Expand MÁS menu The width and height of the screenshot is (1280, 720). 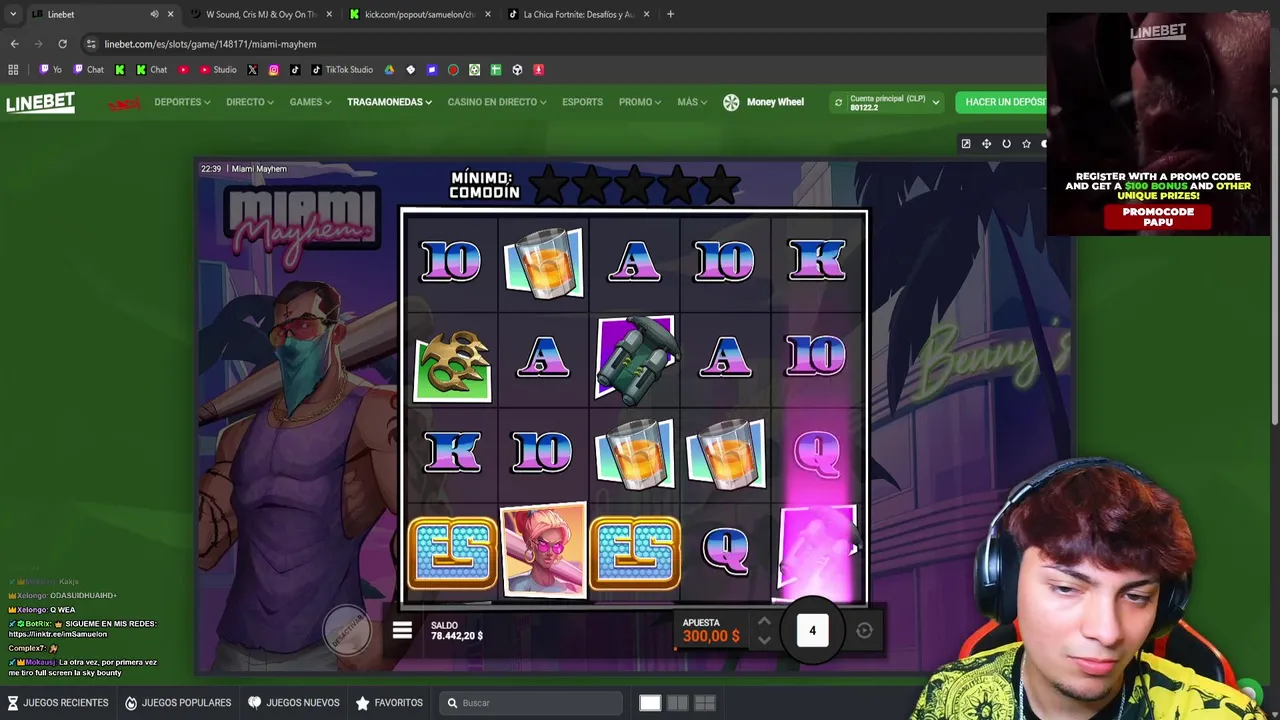pos(692,102)
